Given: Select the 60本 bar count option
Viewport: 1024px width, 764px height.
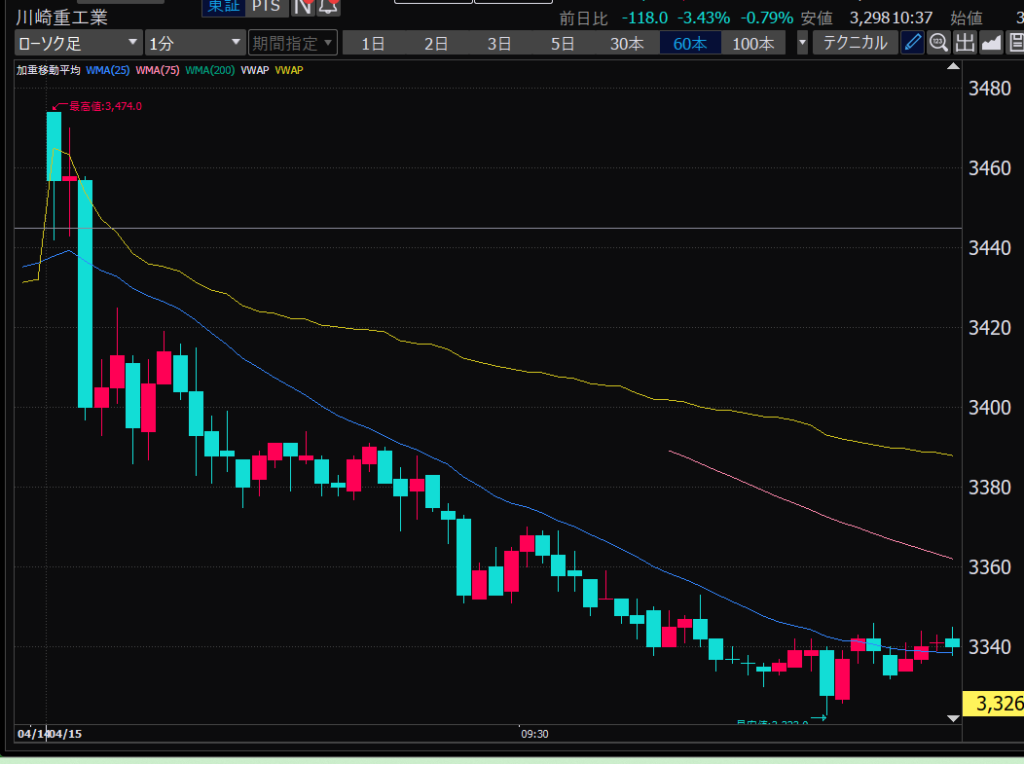Looking at the screenshot, I should (690, 43).
